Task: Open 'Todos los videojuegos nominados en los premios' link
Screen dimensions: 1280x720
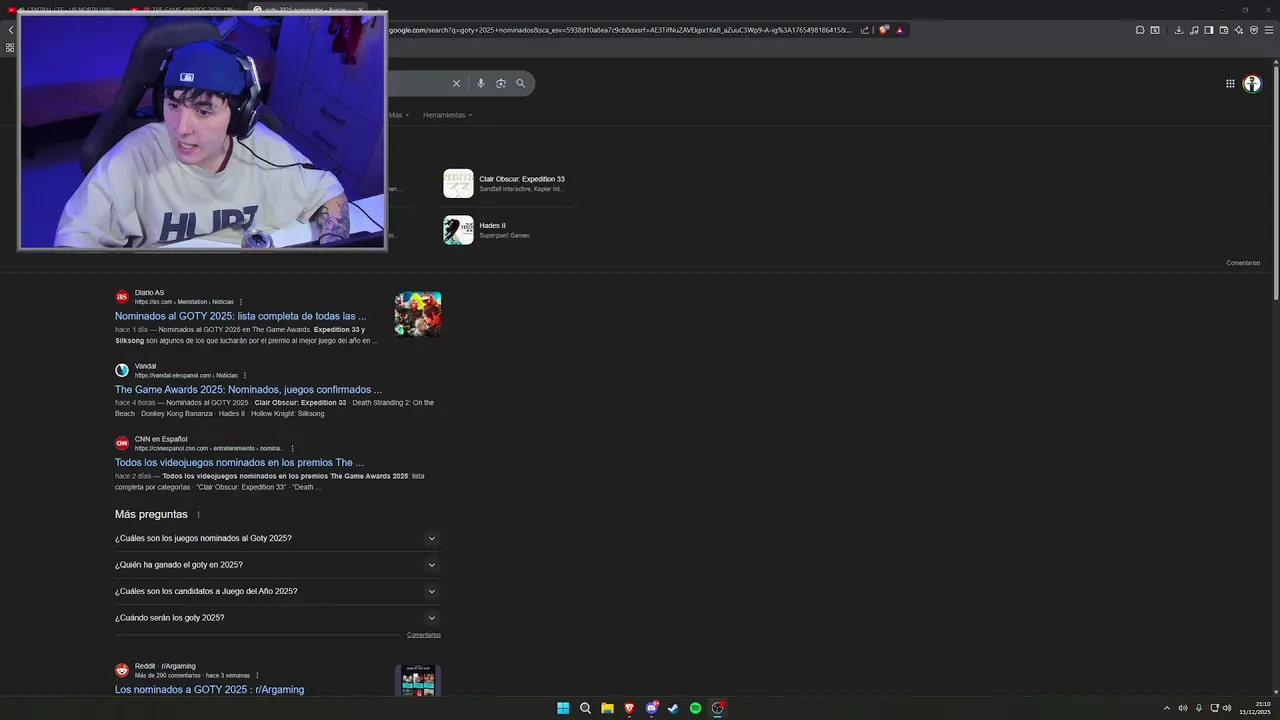Action: pos(239,463)
